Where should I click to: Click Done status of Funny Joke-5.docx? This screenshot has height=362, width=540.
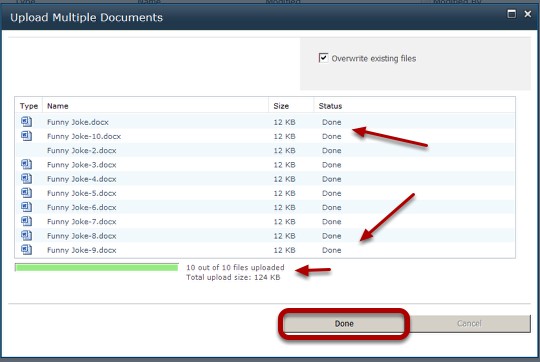coord(332,193)
